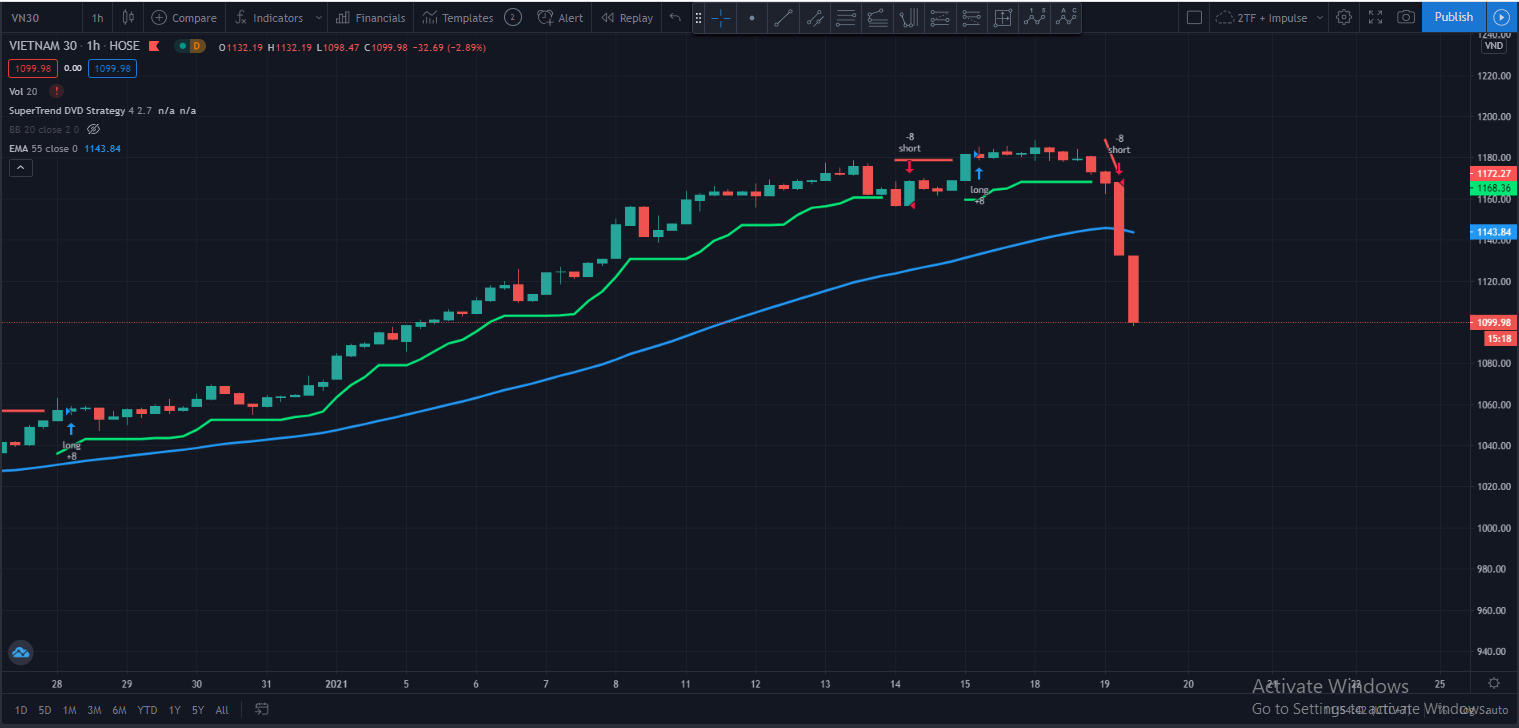The image size is (1519, 728).
Task: Click the blue 1099.98 buy price box
Action: coord(112,68)
